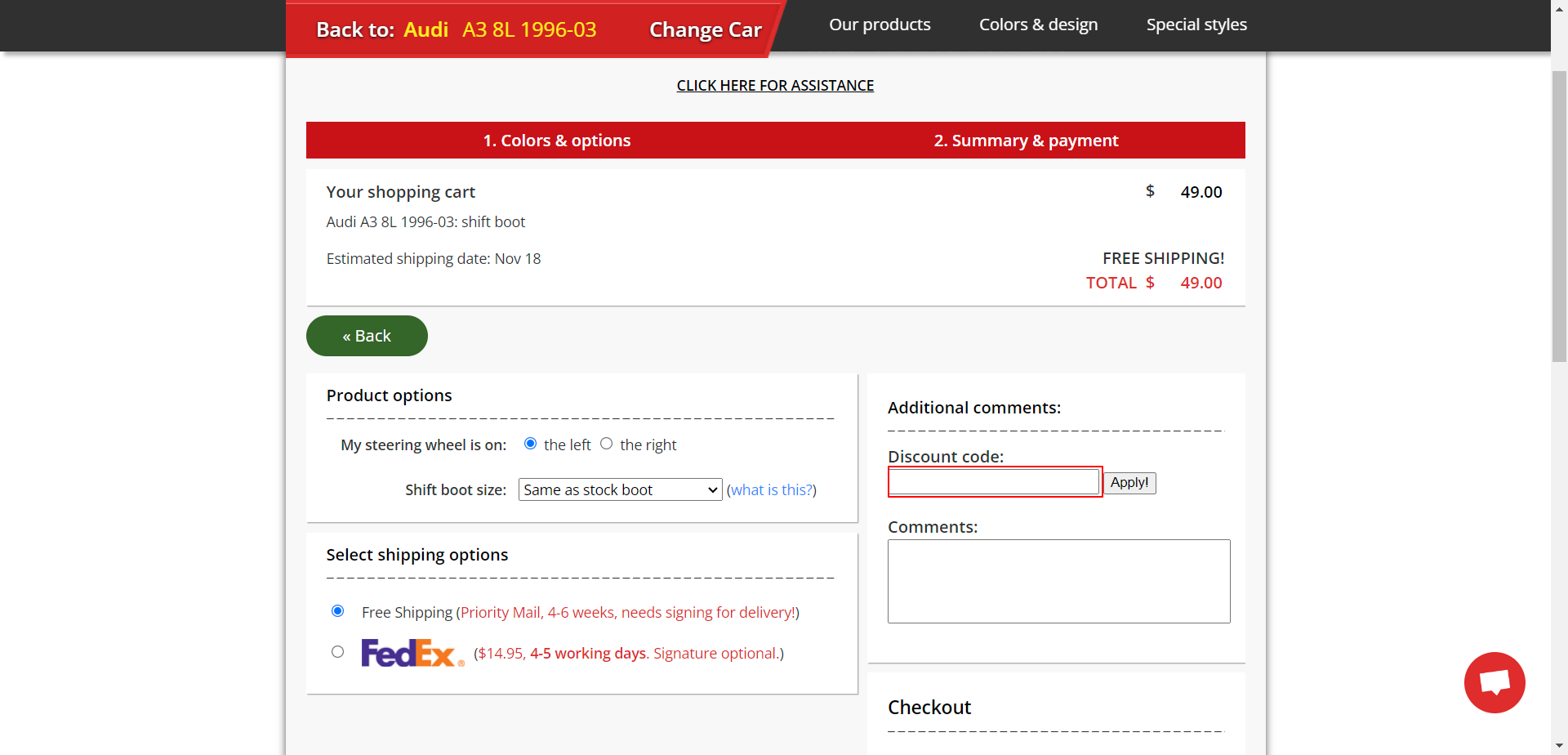
Task: Open the Shift boot size dropdown
Action: point(620,489)
